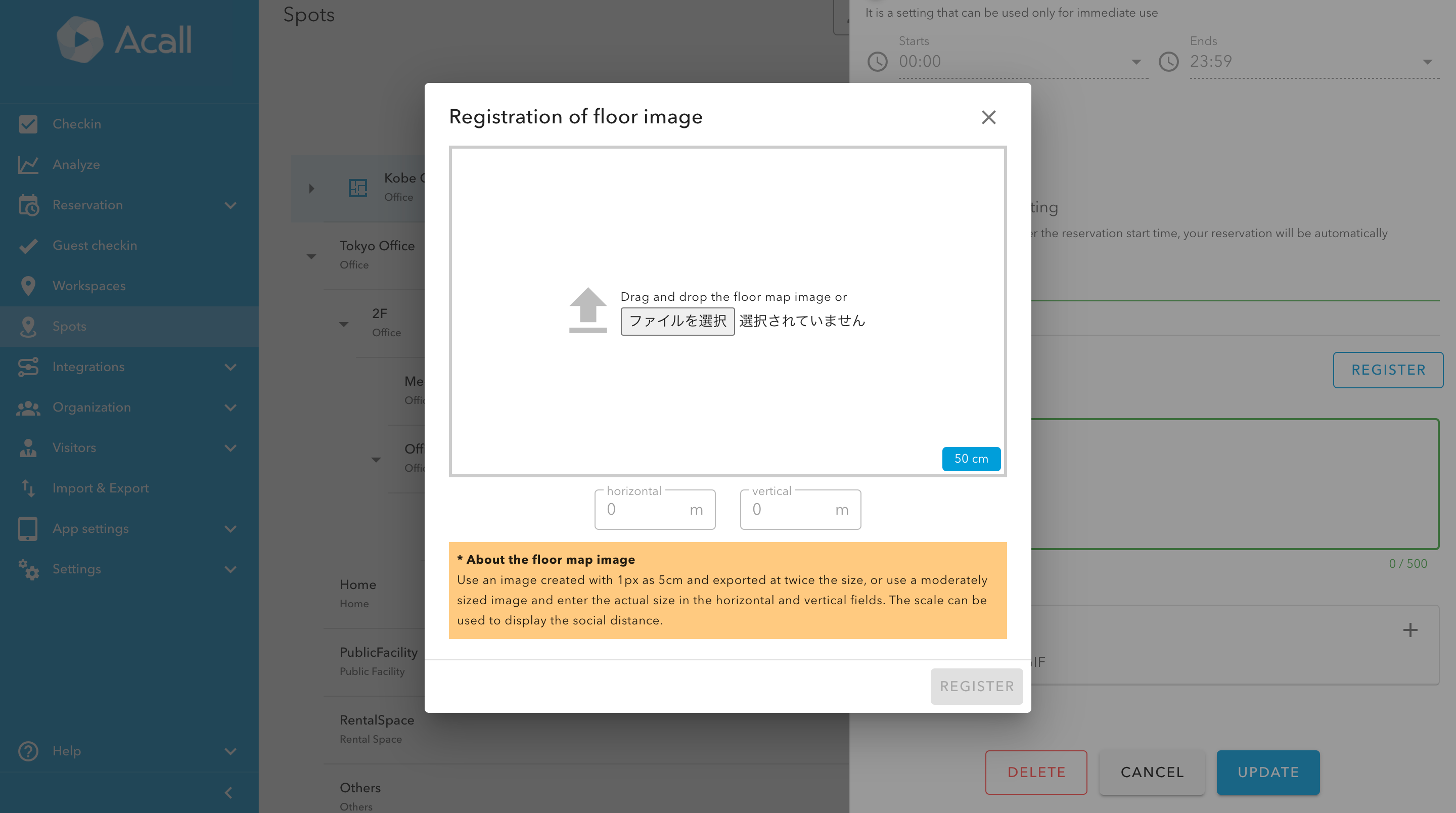The image size is (1456, 813).
Task: Click the Analyze chart icon
Action: tap(28, 164)
